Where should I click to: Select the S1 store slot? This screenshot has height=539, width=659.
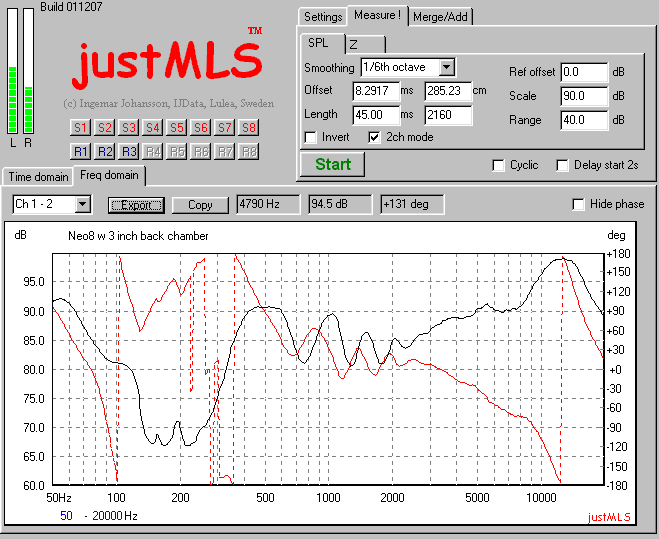click(80, 128)
